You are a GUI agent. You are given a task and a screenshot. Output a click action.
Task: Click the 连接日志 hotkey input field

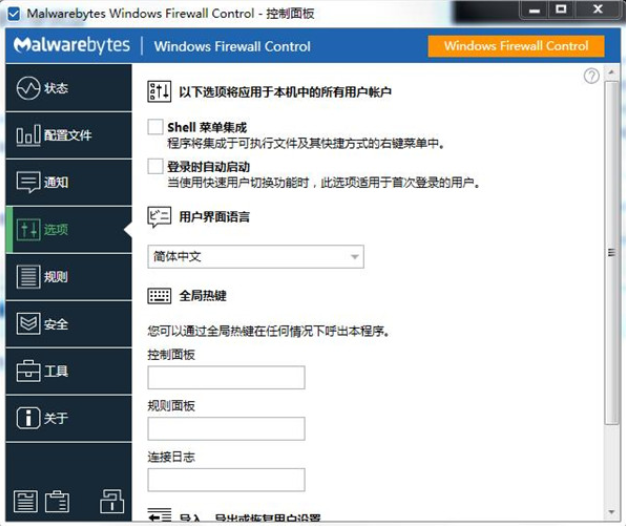pyautogui.click(x=226, y=479)
